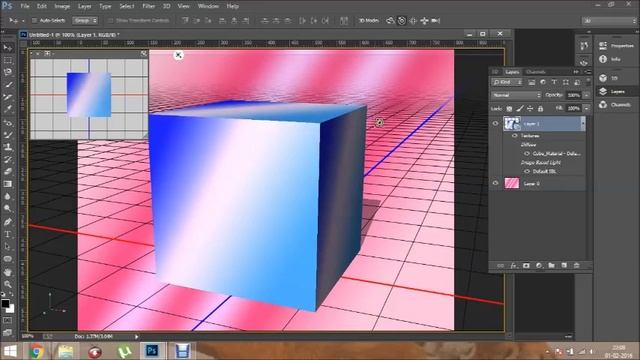Image resolution: width=640 pixels, height=360 pixels.
Task: Select the Gradient tool
Action: tap(7, 184)
